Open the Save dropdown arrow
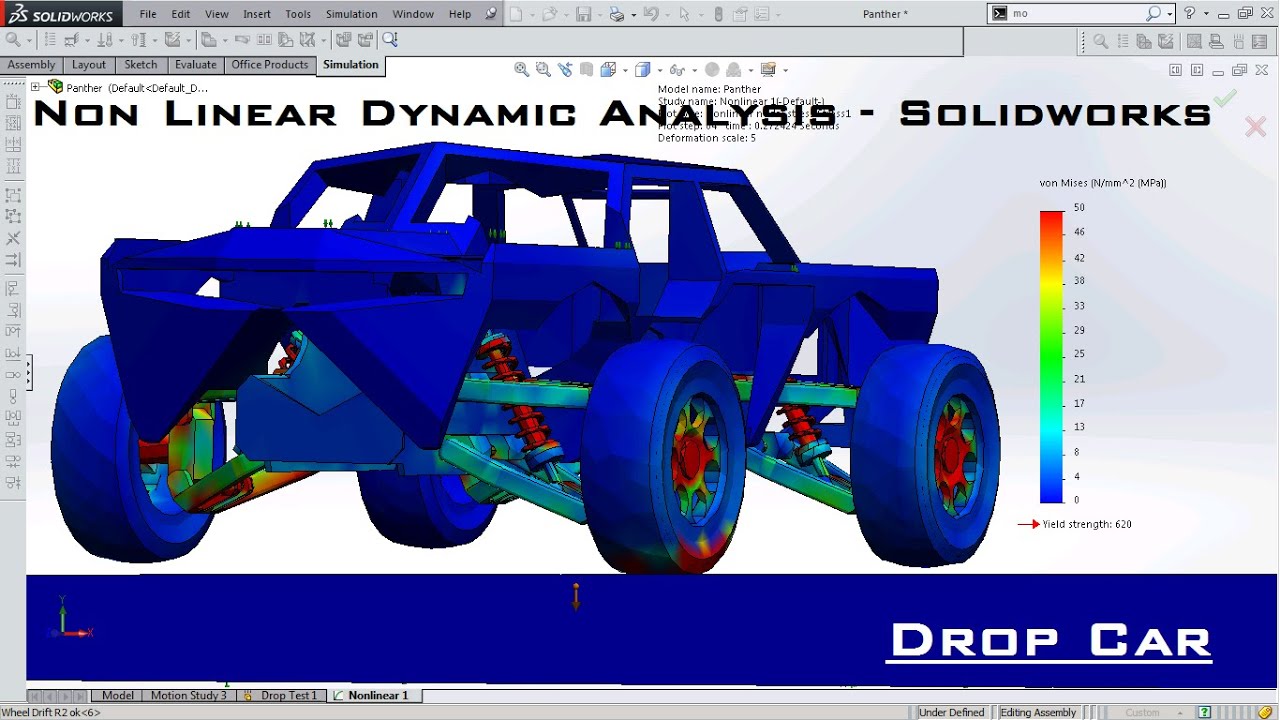The width and height of the screenshot is (1280, 720). click(598, 14)
